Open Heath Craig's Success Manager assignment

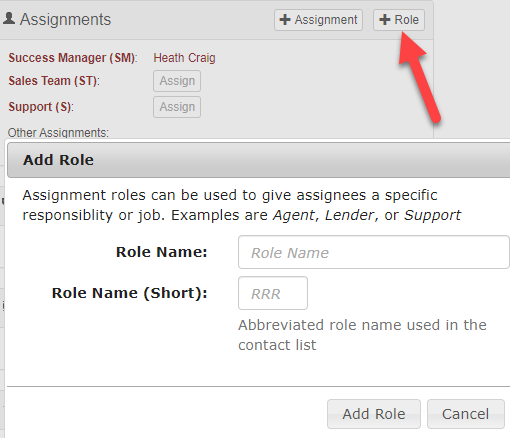point(184,58)
